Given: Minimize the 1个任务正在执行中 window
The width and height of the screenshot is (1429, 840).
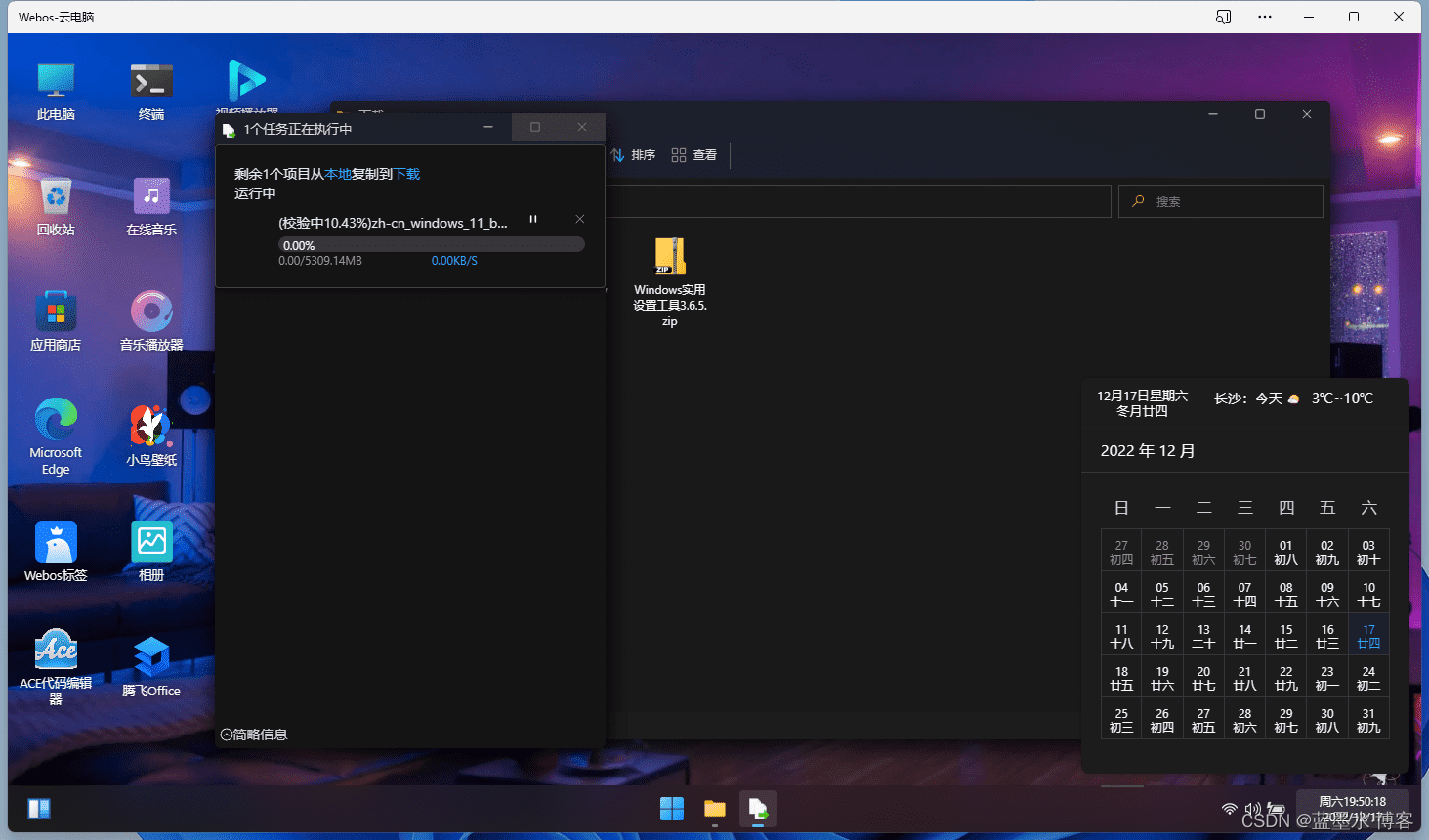Looking at the screenshot, I should pyautogui.click(x=488, y=127).
